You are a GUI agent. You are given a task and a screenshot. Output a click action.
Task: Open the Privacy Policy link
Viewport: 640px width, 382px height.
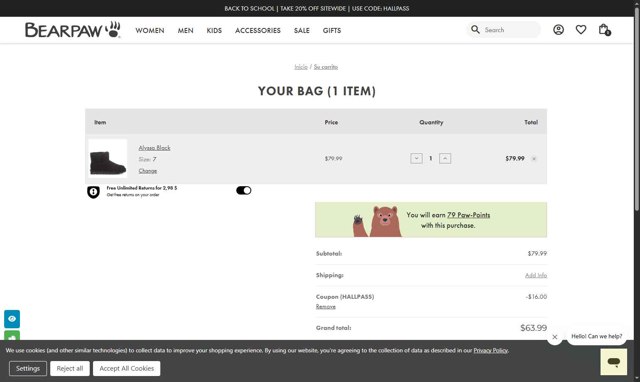click(x=491, y=350)
